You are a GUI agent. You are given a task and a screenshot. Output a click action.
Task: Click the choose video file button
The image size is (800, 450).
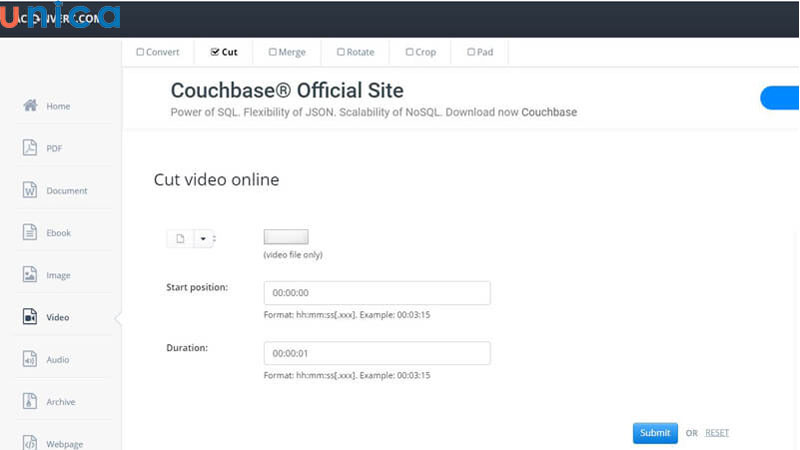(x=286, y=237)
